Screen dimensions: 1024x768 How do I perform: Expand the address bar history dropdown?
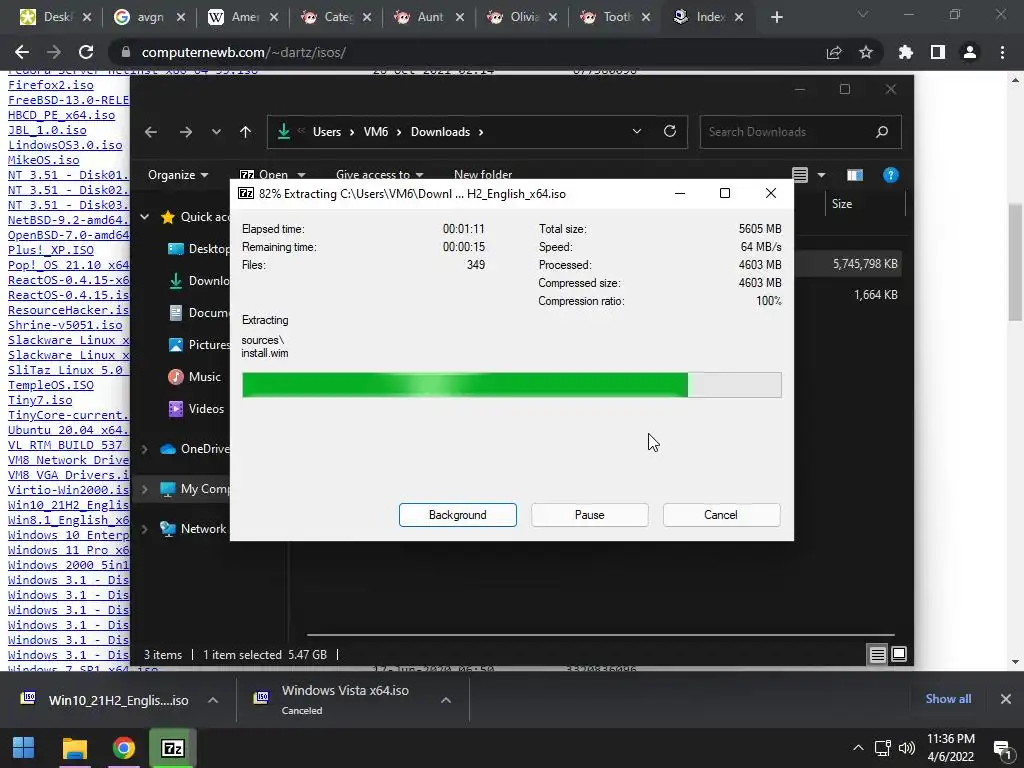point(637,131)
